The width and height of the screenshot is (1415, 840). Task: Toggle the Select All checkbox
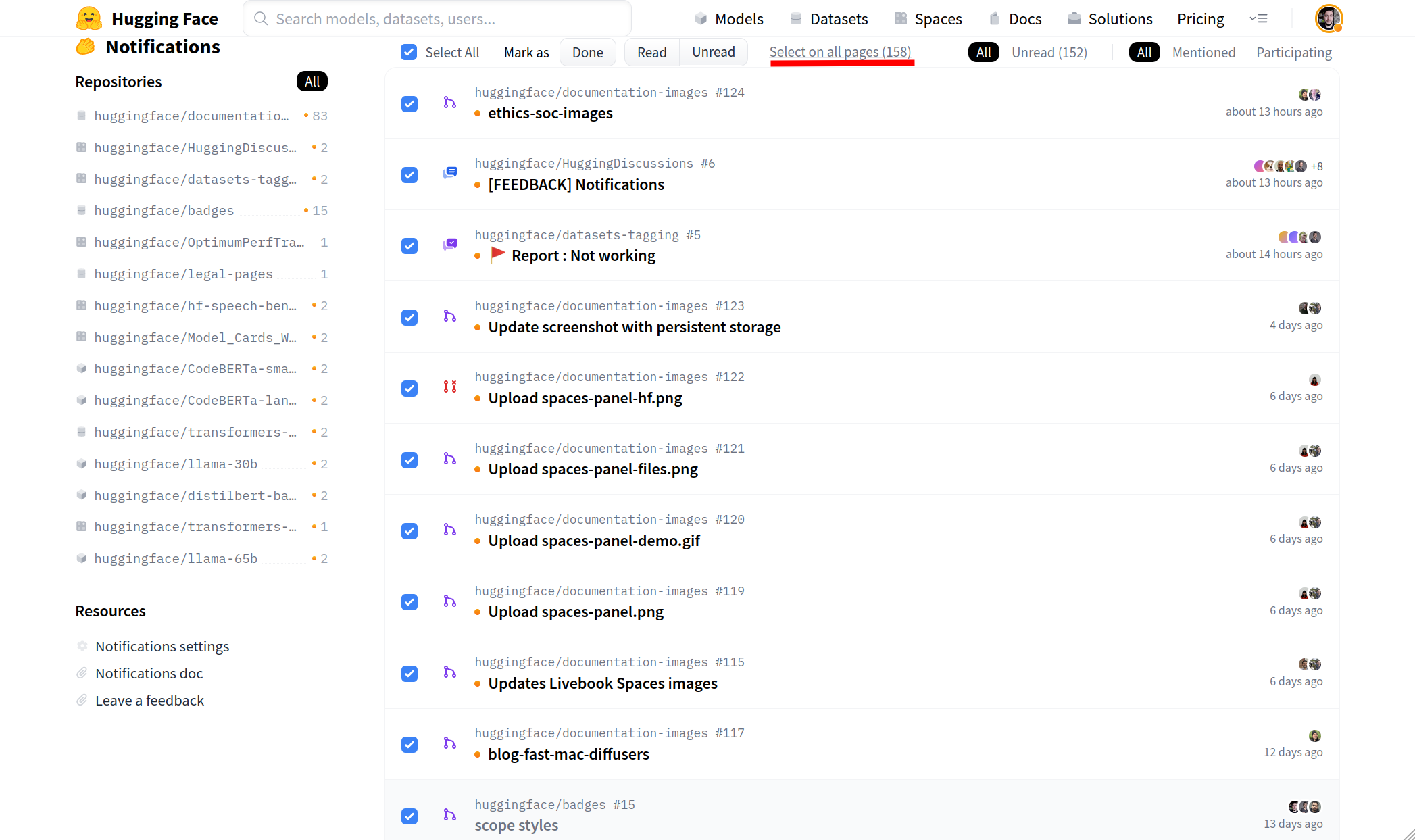pos(409,53)
